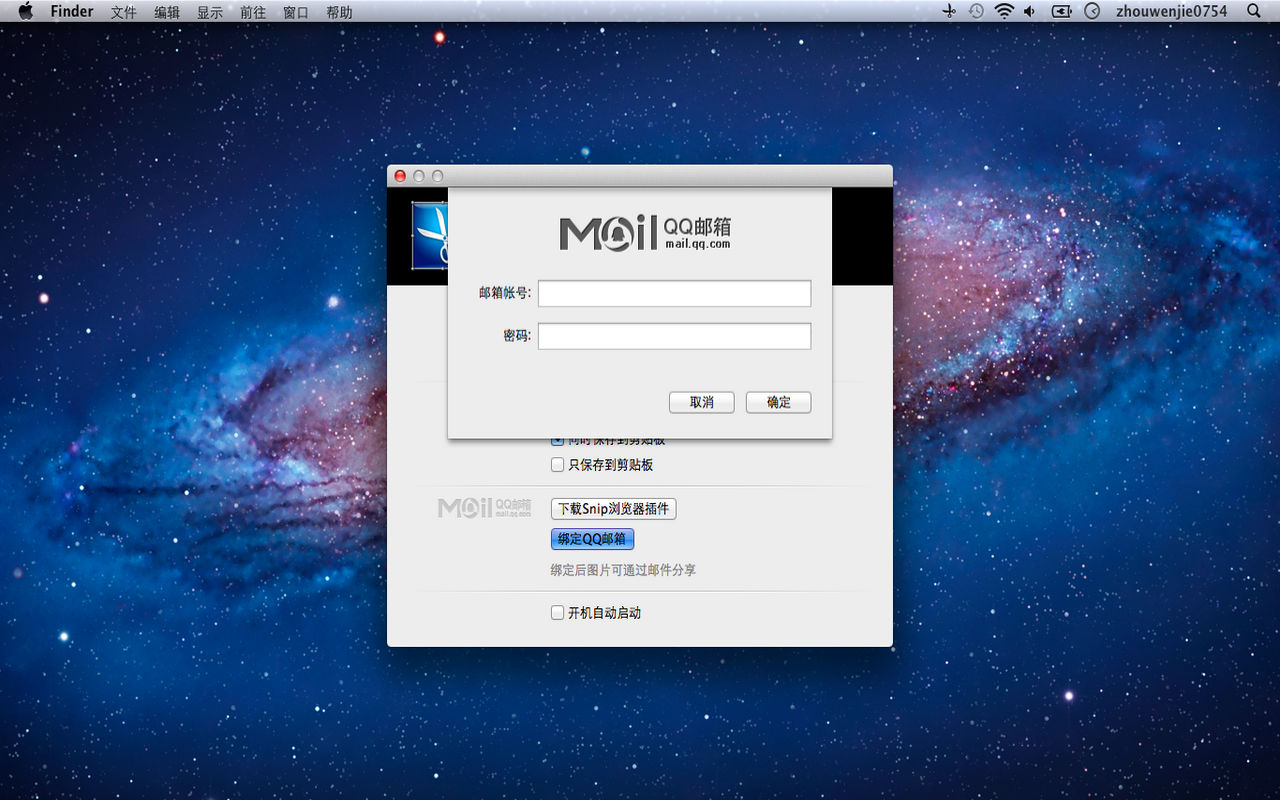
Task: Toggle the partly hidden 同时保存到剪贴板 checkbox
Action: [558, 441]
